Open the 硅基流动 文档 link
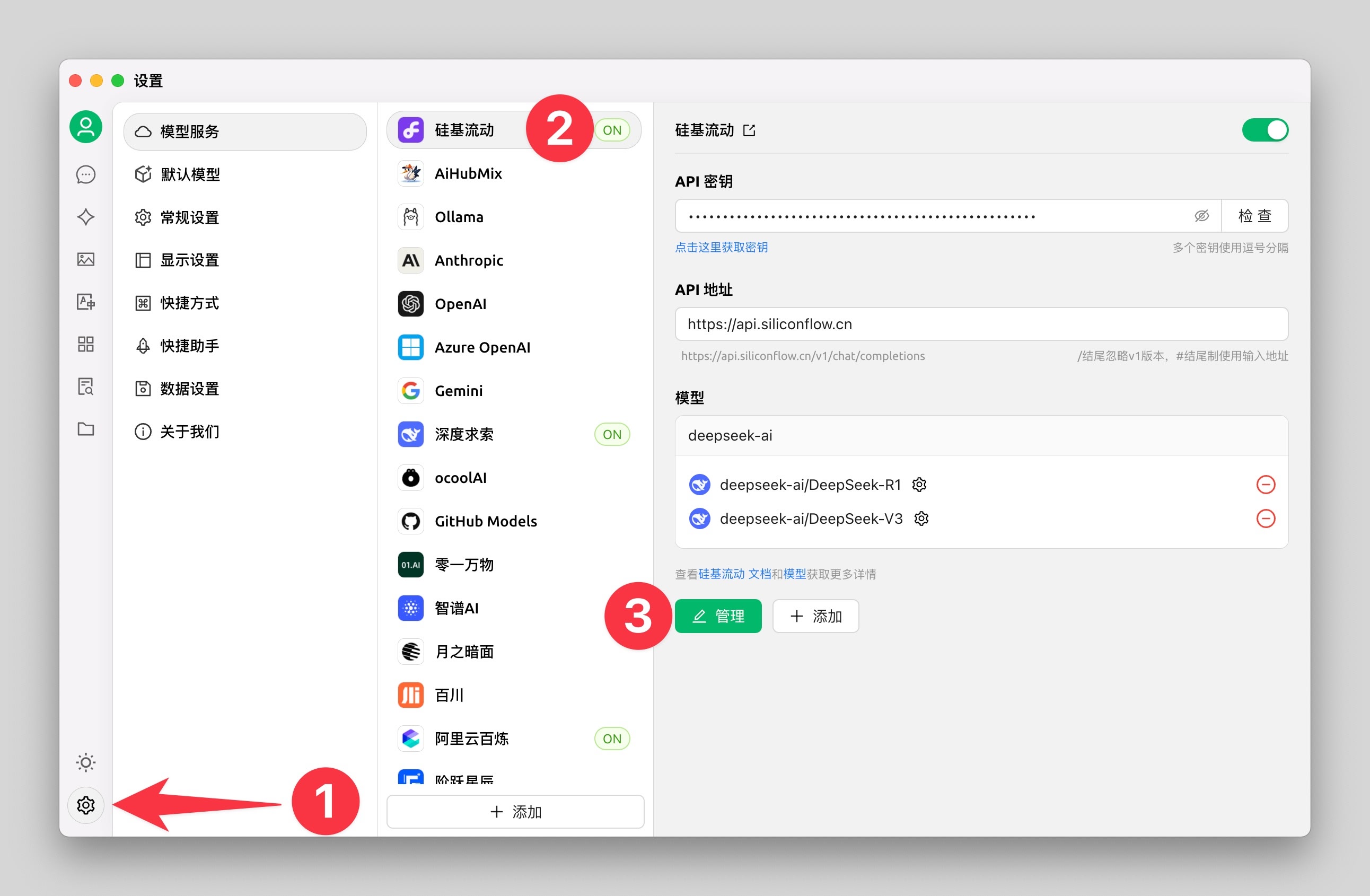This screenshot has height=896, width=1370. point(734,574)
